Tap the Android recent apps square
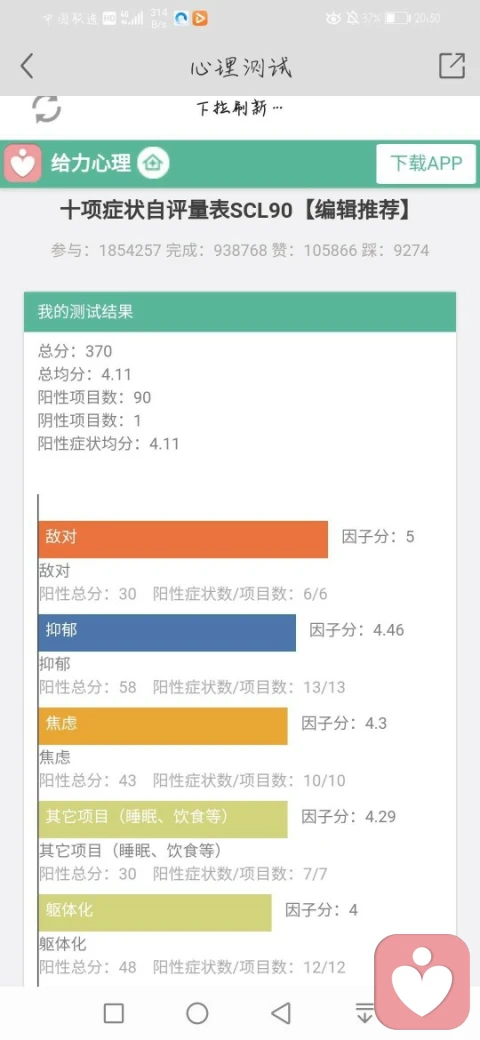The width and height of the screenshot is (480, 1040). (114, 1013)
